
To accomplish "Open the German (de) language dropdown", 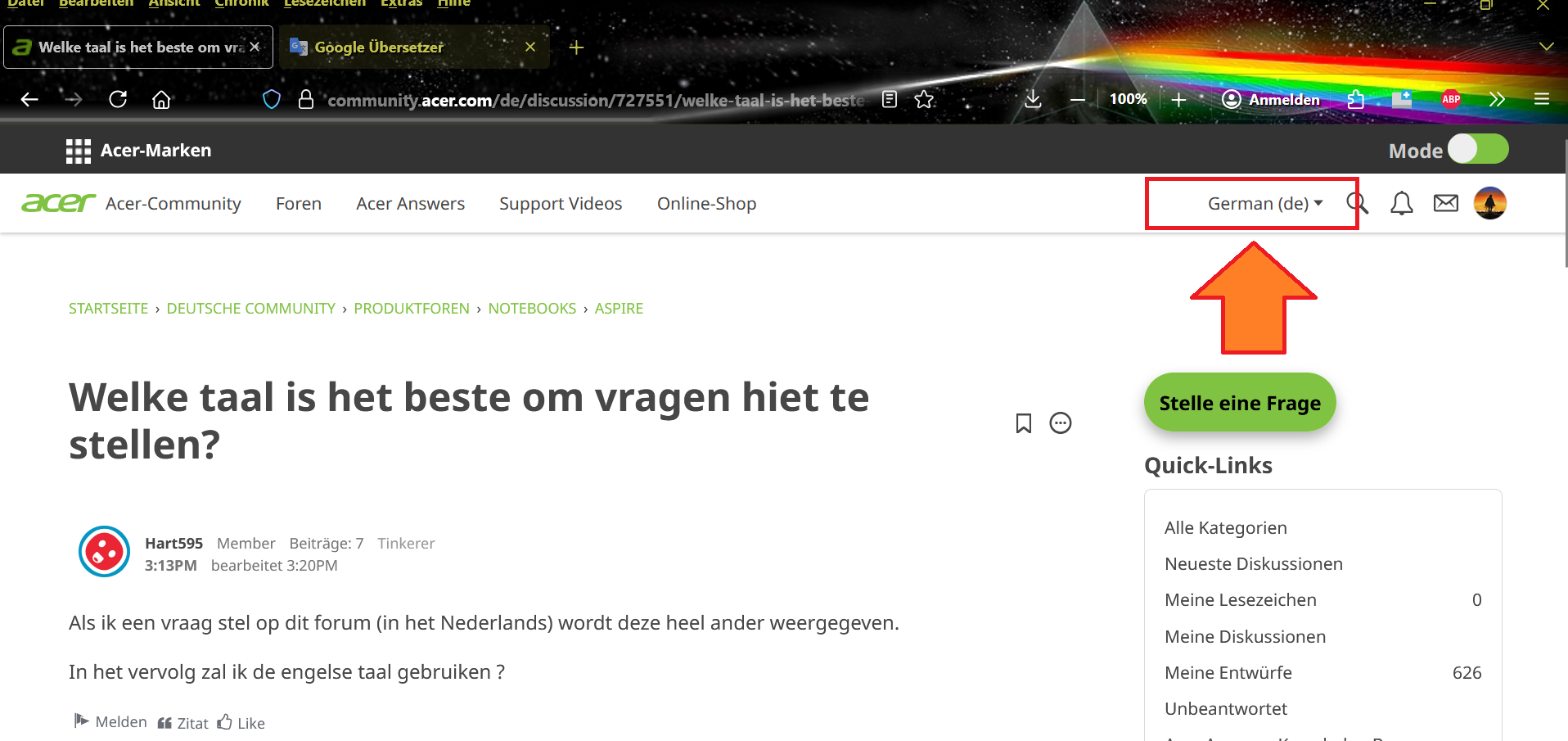I will (1265, 204).
